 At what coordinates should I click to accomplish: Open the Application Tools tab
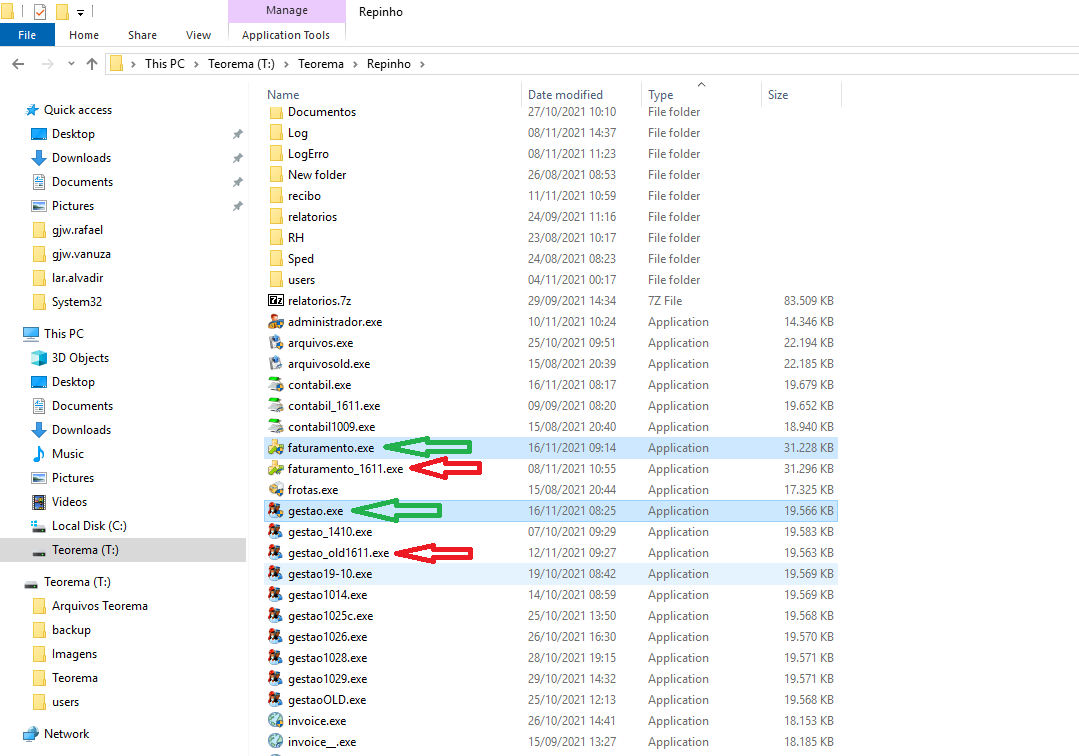(x=286, y=35)
